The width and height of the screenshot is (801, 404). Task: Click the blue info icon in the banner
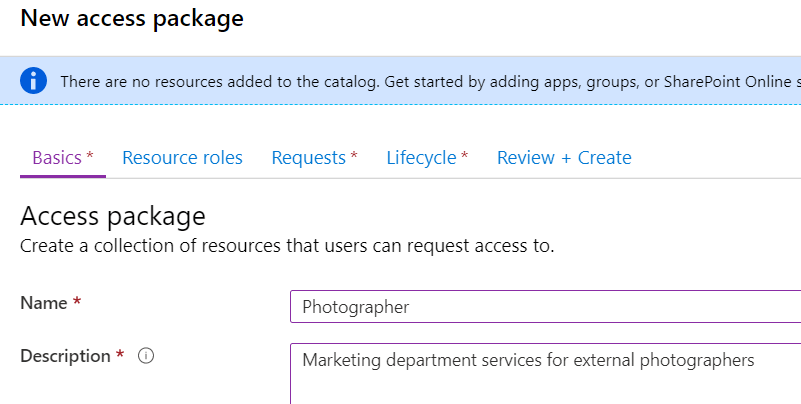34,81
